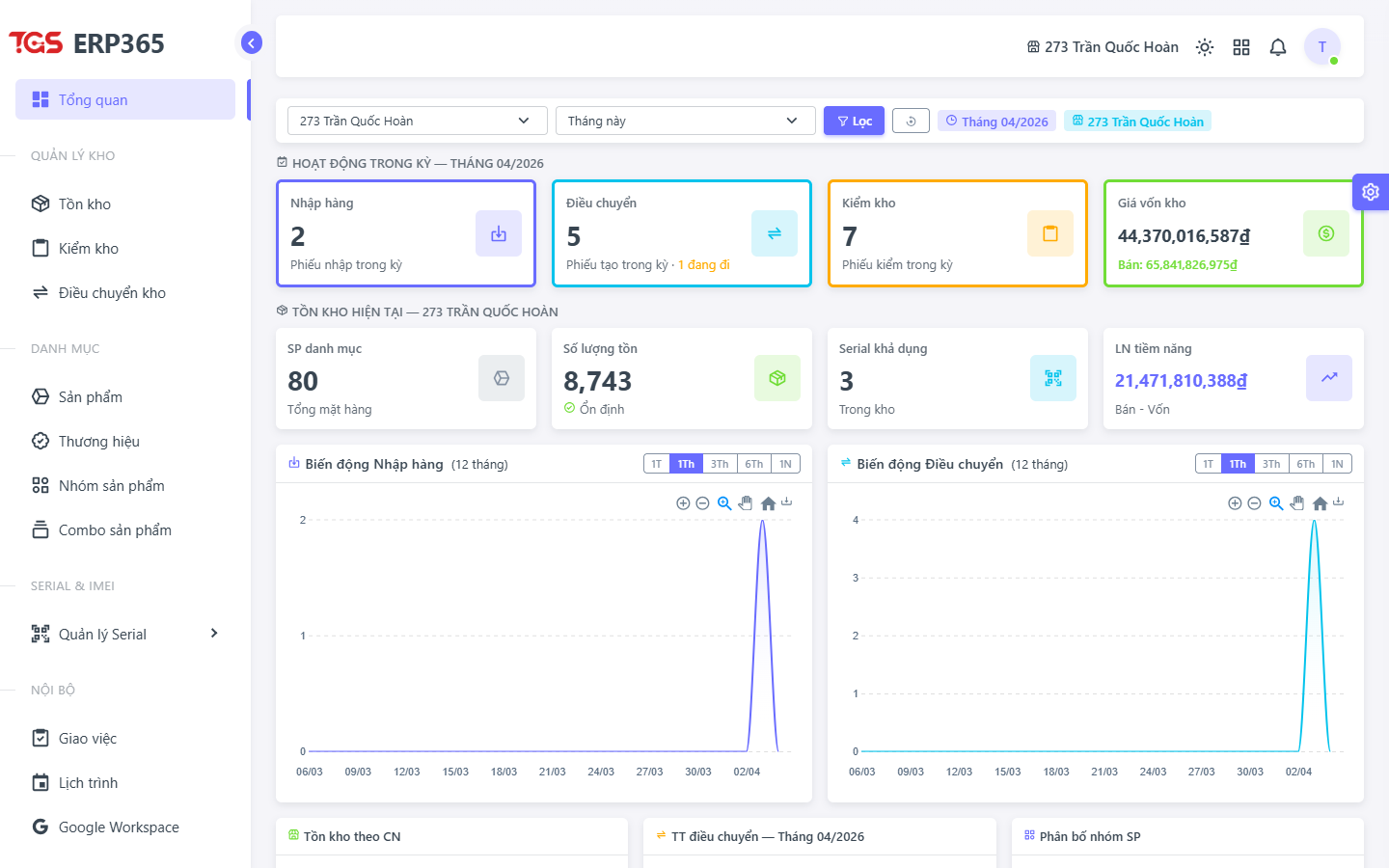Select zoom tool on Nhập hàng chart
The height and width of the screenshot is (868, 1389).
point(724,503)
